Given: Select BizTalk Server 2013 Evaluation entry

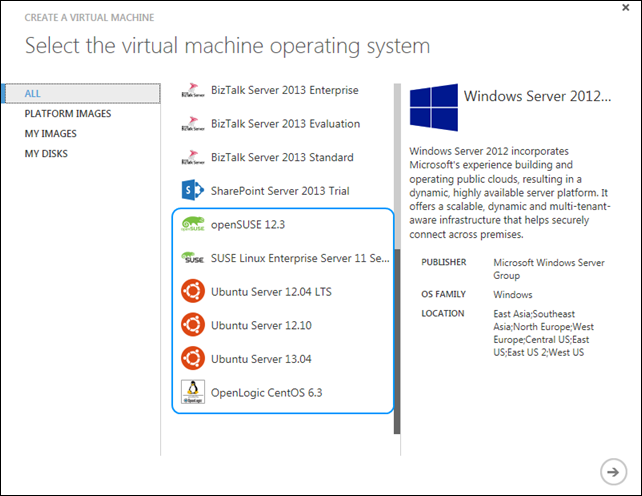Looking at the screenshot, I should (x=282, y=123).
